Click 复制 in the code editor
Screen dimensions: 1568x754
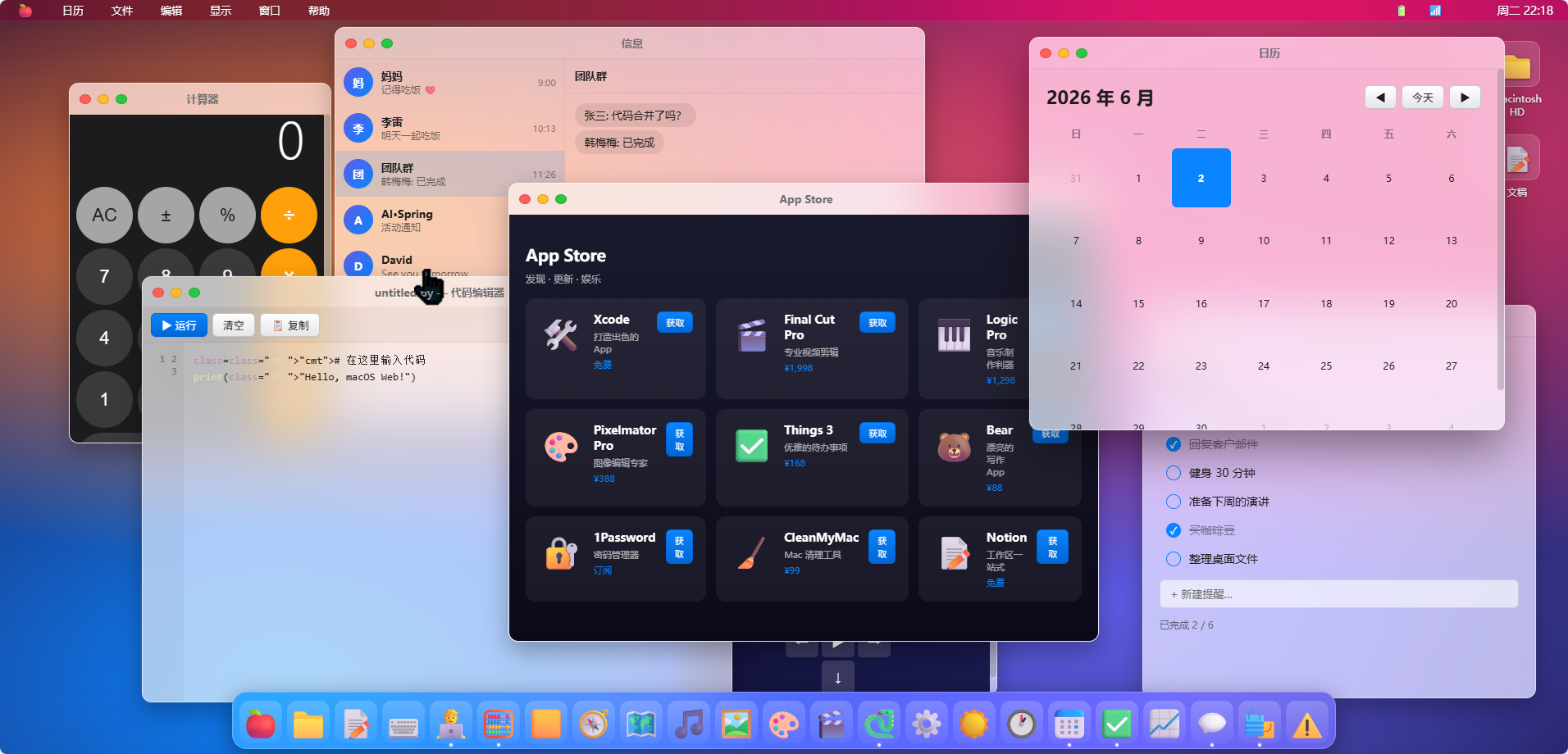click(x=290, y=325)
